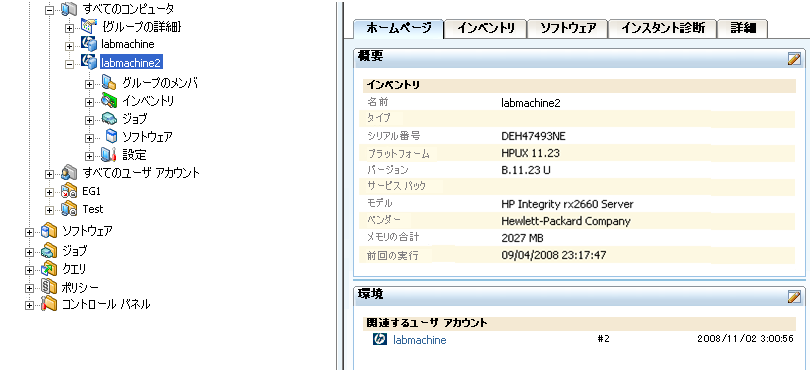The width and height of the screenshot is (810, 370).
Task: Click the serial number DEH47493NE
Action: (x=534, y=136)
